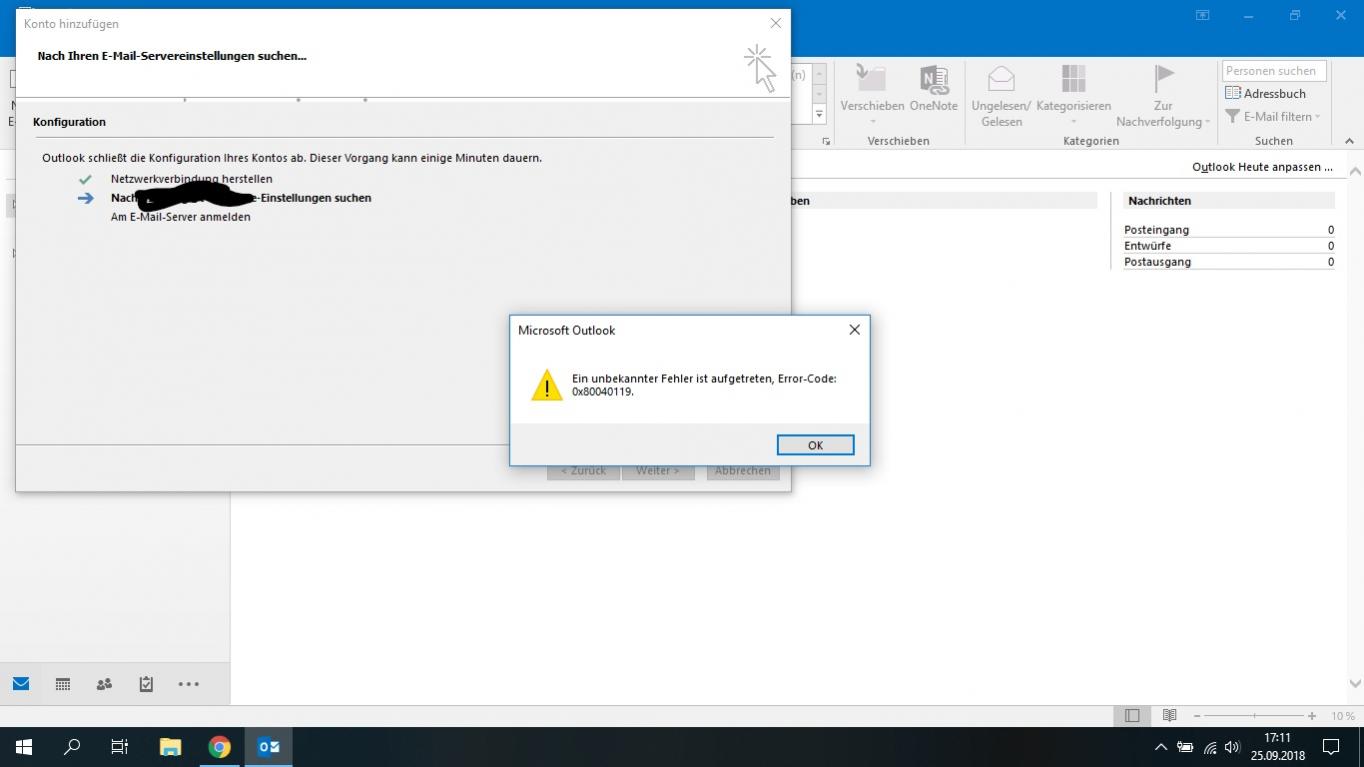Image resolution: width=1364 pixels, height=767 pixels.
Task: Open the Kategorisieren color grid icon
Action: click(1073, 79)
